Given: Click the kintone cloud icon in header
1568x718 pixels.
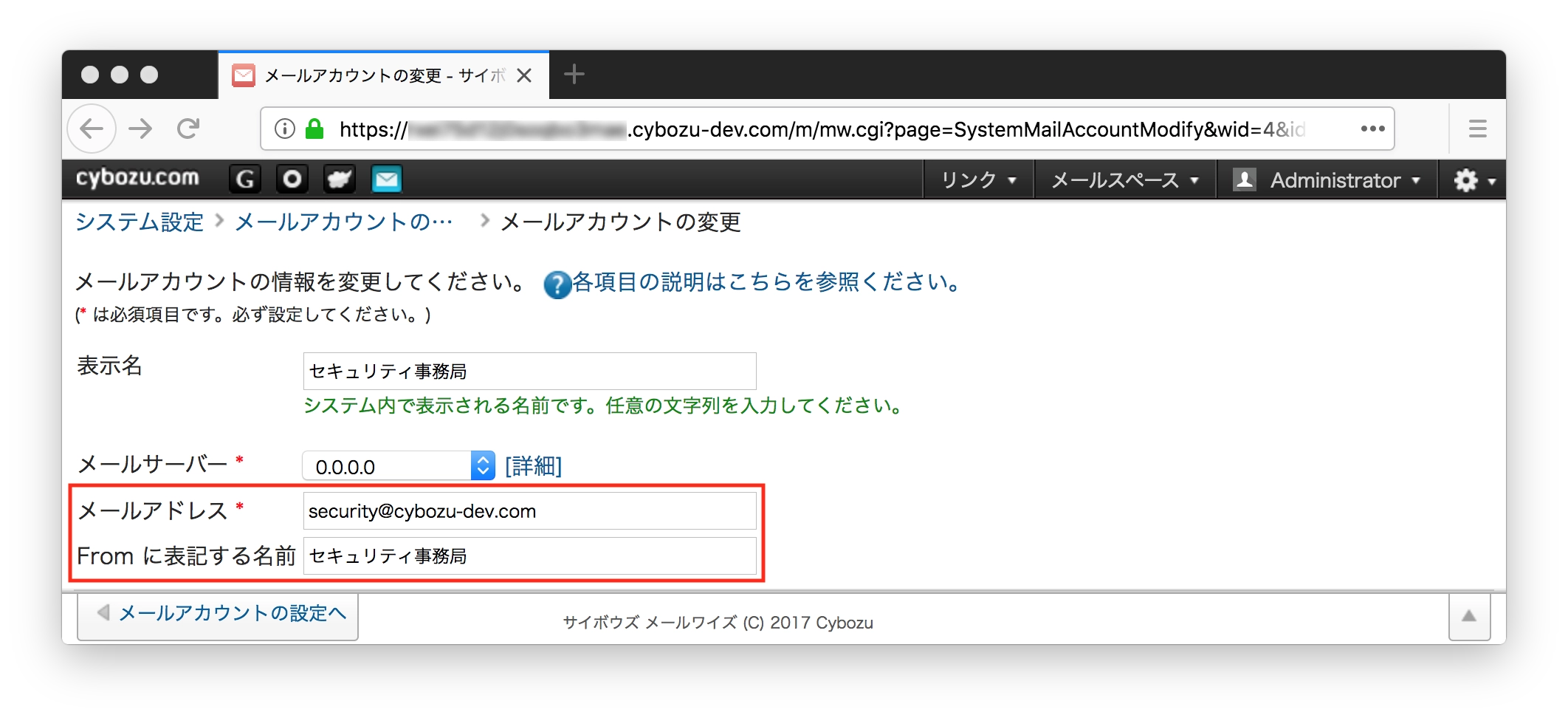Looking at the screenshot, I should [340, 179].
